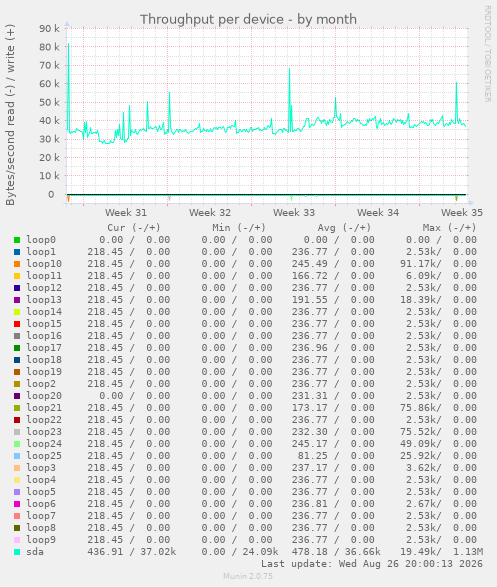This screenshot has height=587, width=497.
Task: Click the 'sda' legend label
Action: coord(35,552)
